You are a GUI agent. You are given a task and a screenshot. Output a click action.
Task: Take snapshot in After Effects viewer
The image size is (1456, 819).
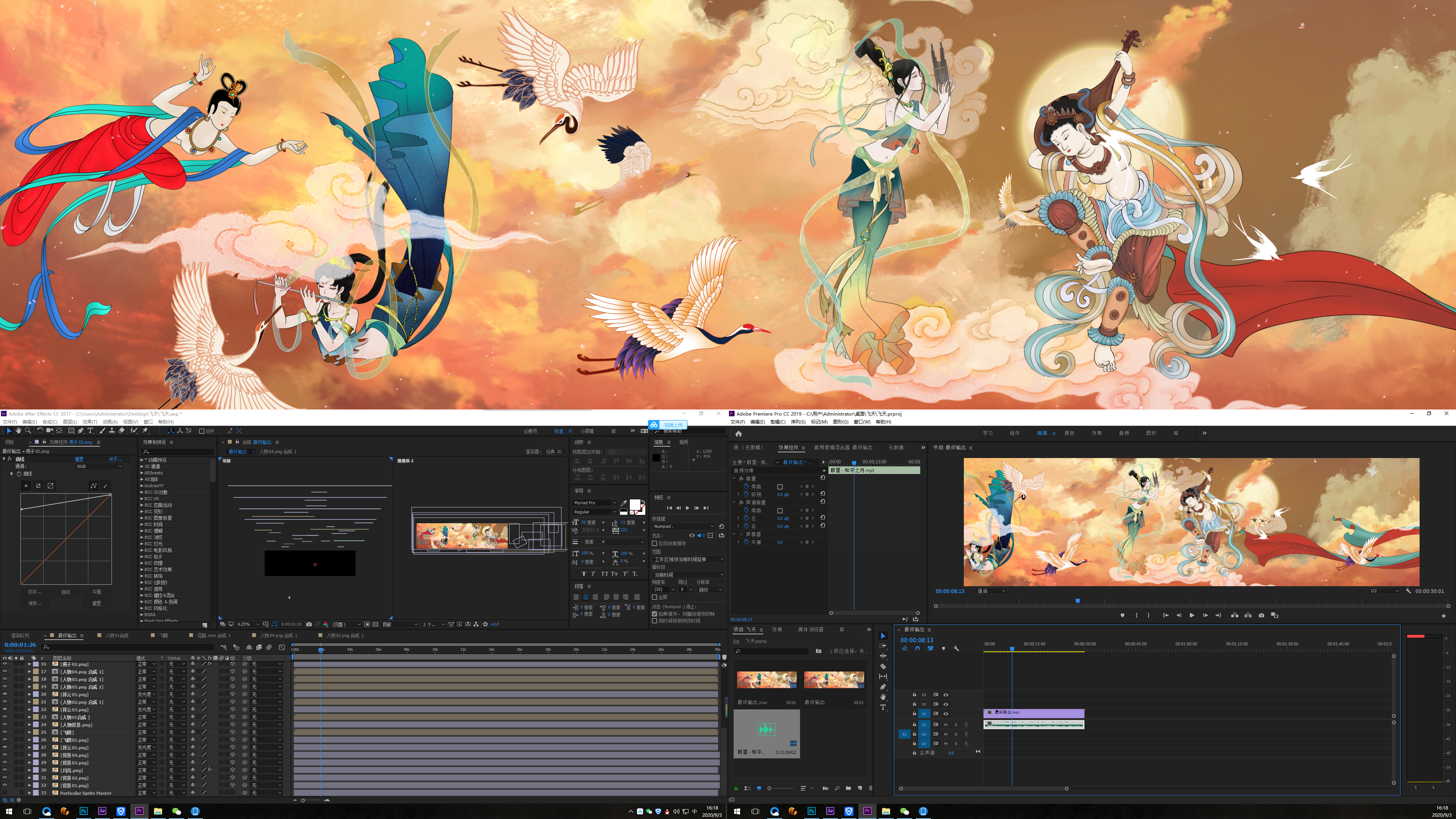[309, 624]
